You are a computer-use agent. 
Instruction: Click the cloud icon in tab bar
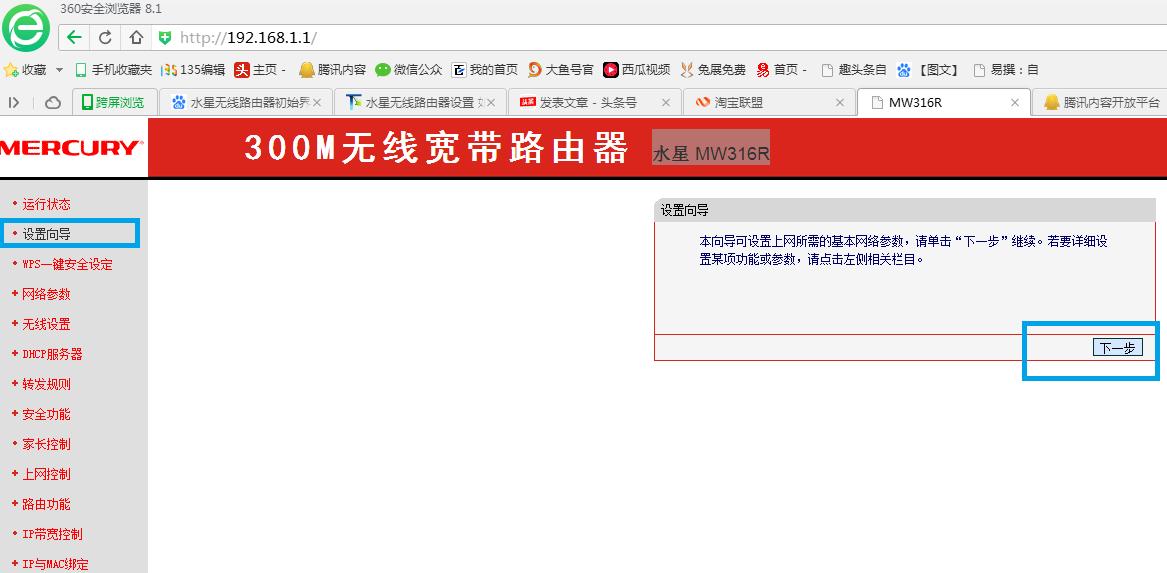52,103
